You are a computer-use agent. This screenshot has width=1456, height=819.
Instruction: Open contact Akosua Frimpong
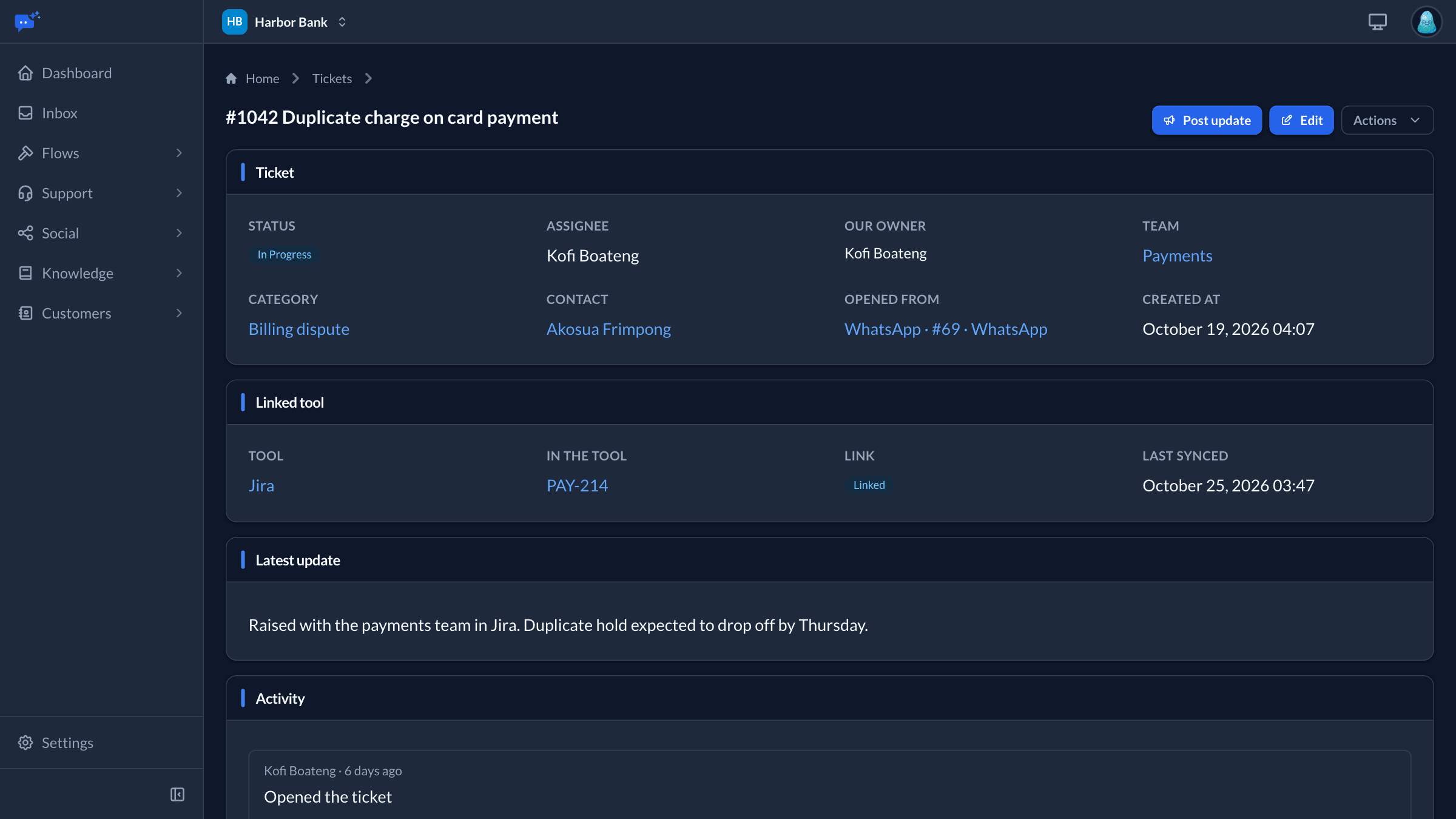608,329
